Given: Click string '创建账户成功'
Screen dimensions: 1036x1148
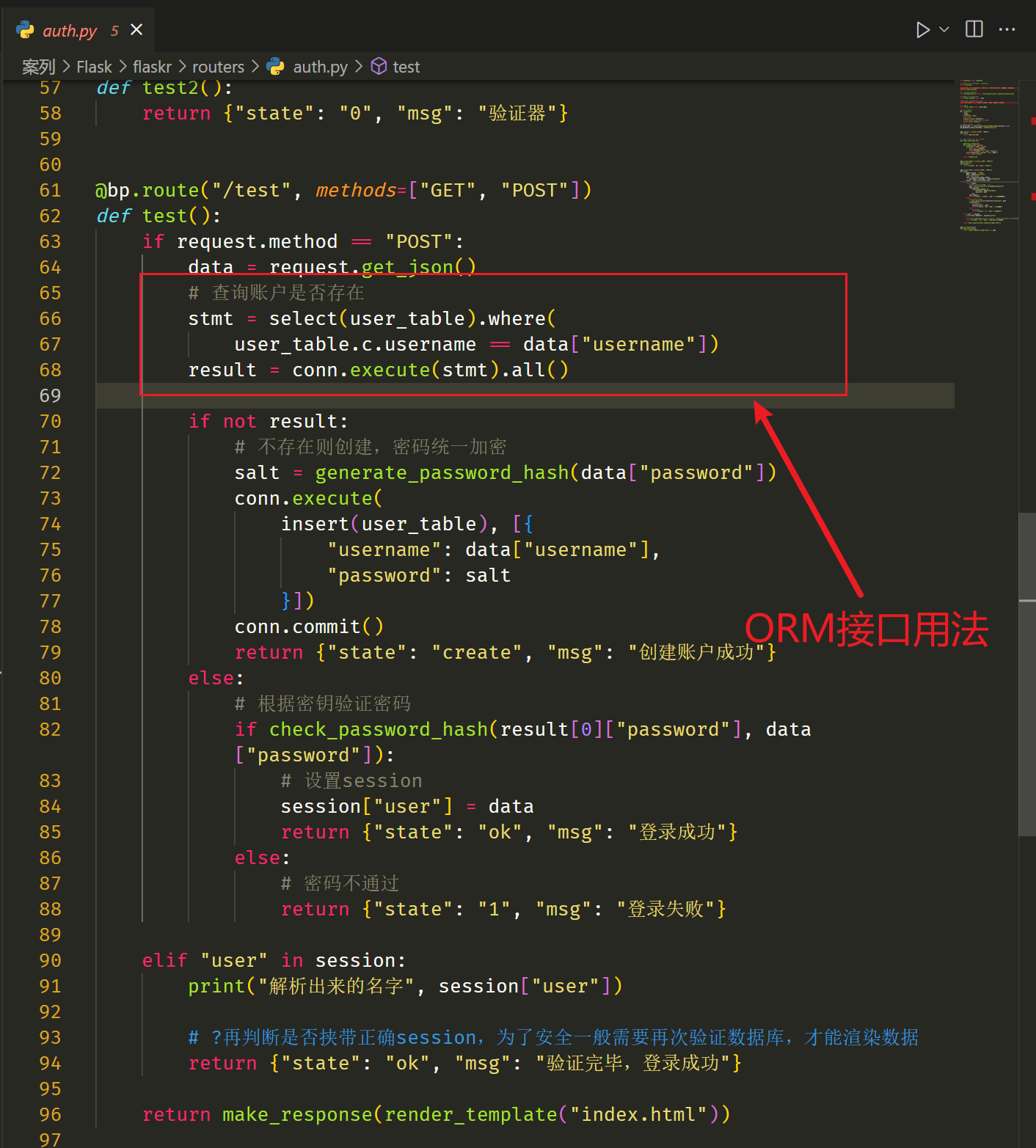Looking at the screenshot, I should coord(696,653).
